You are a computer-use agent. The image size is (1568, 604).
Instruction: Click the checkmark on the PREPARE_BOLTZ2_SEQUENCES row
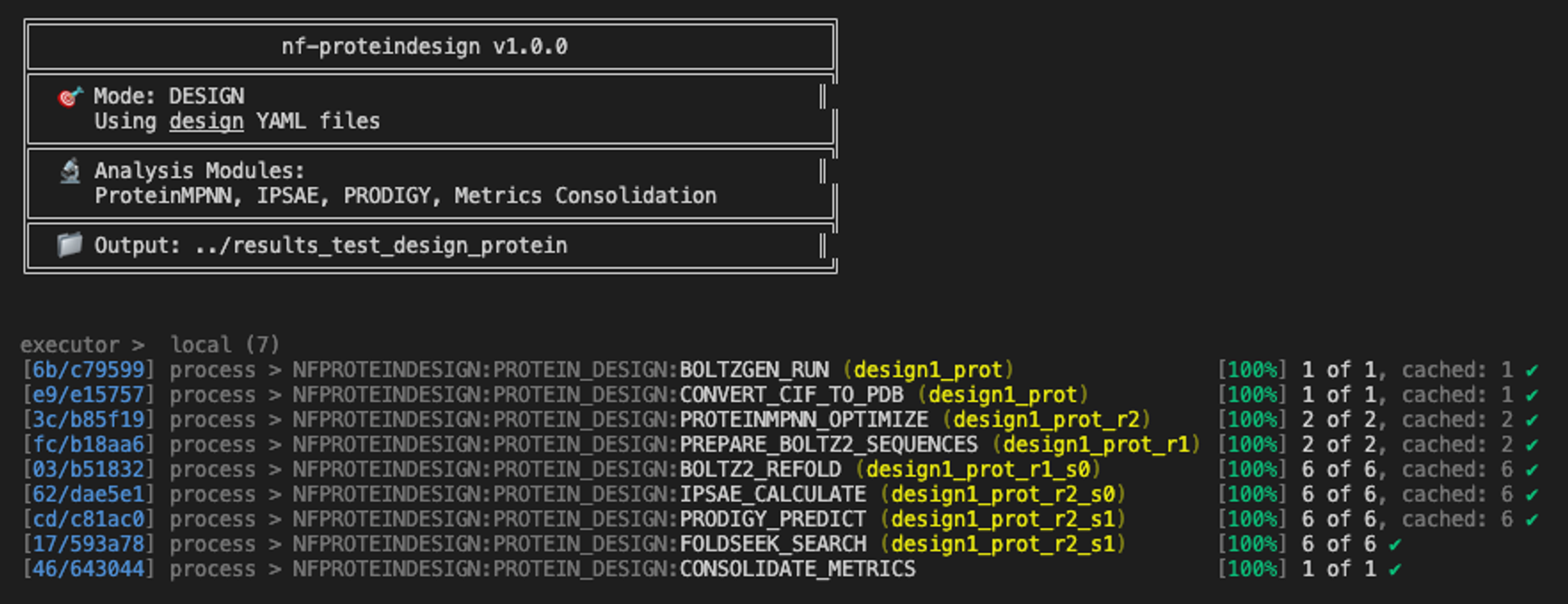click(x=1532, y=445)
